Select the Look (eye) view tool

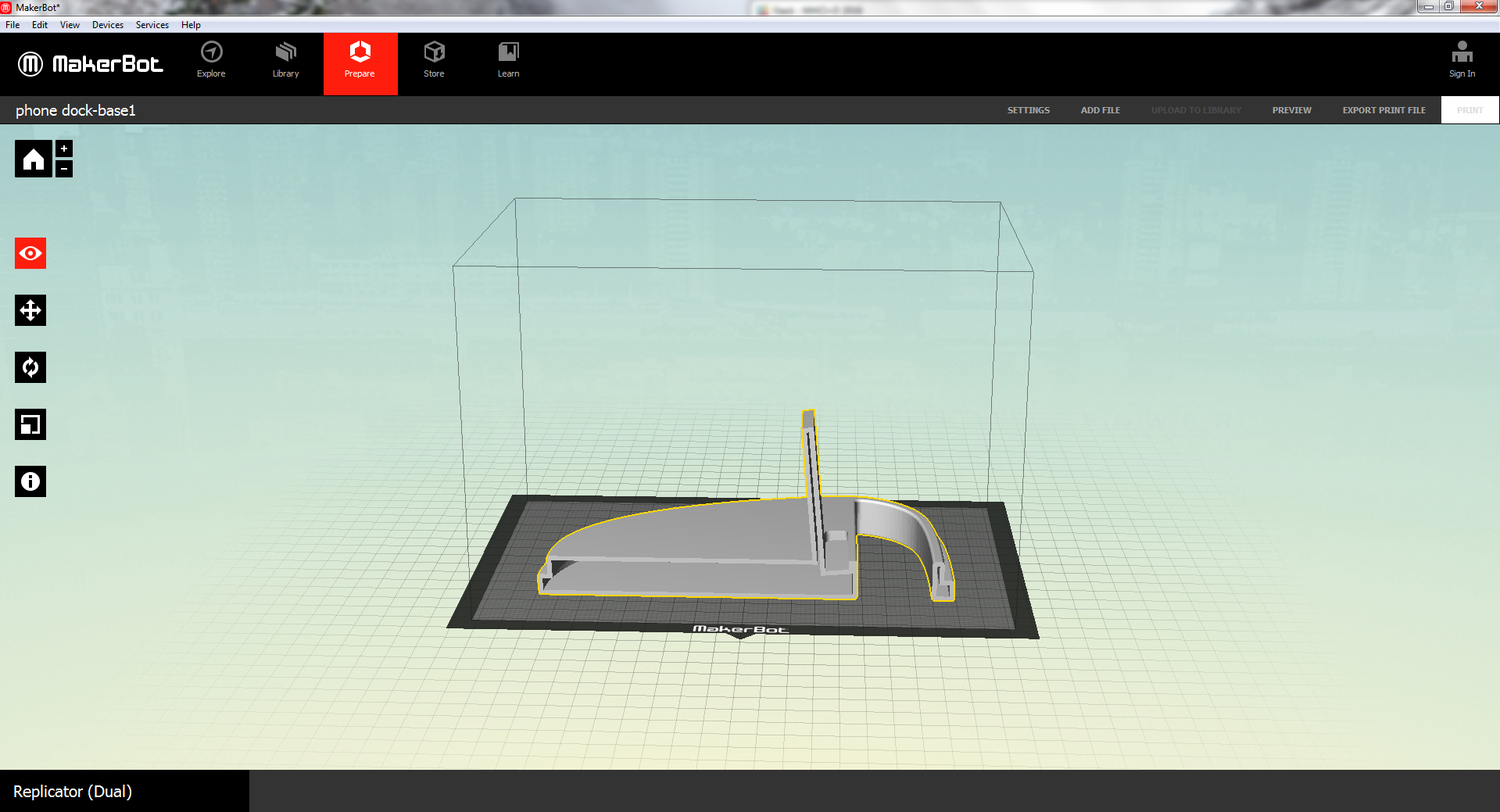[30, 253]
